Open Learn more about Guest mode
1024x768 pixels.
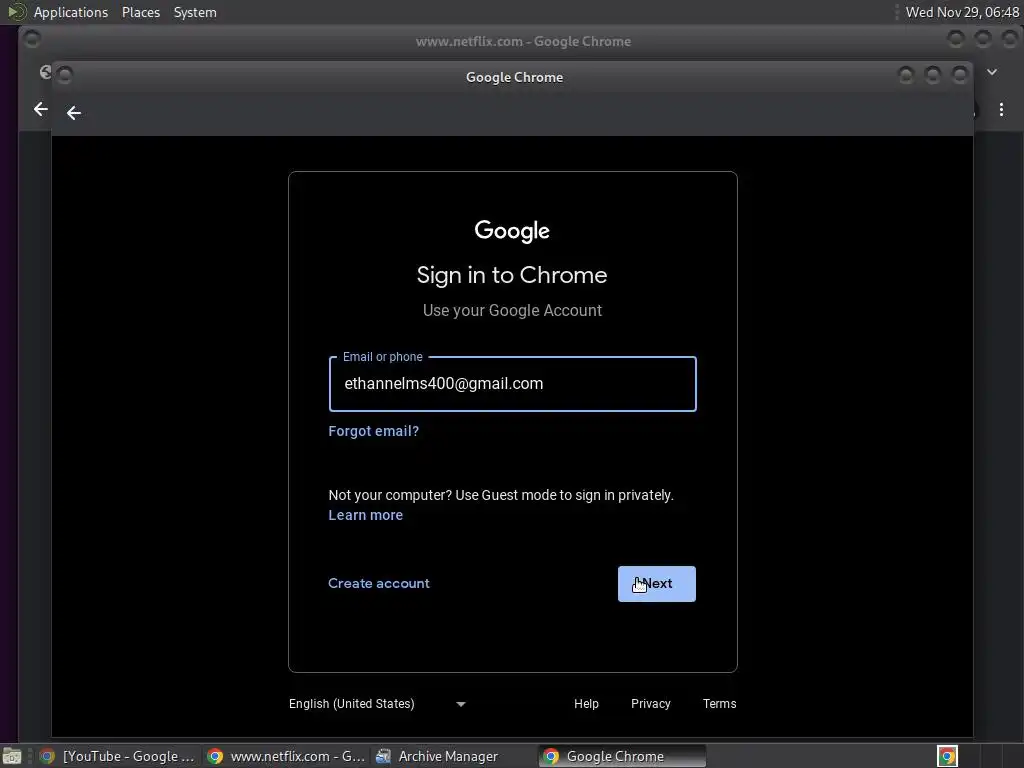pyautogui.click(x=366, y=515)
